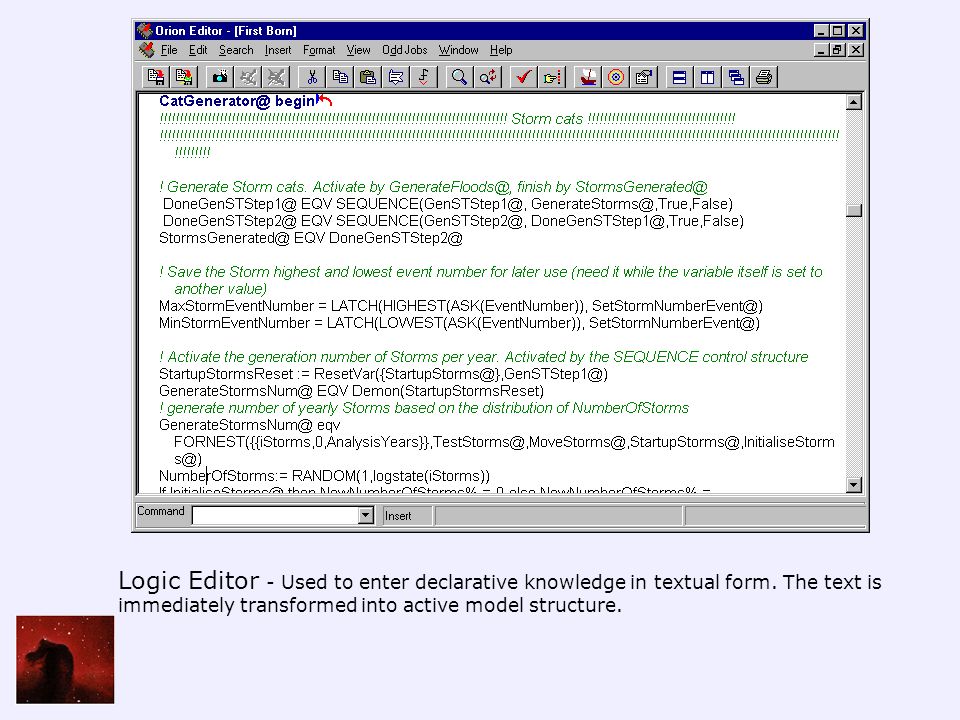The image size is (960, 720).
Task: Click the vertical scrollbar thumb
Action: tap(853, 210)
